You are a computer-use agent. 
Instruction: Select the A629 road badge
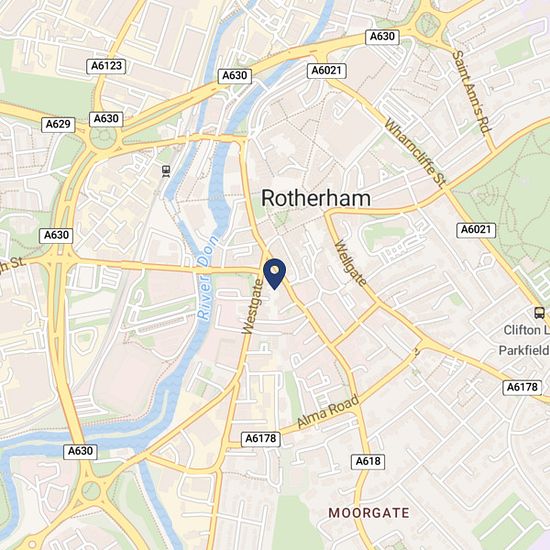[58, 124]
